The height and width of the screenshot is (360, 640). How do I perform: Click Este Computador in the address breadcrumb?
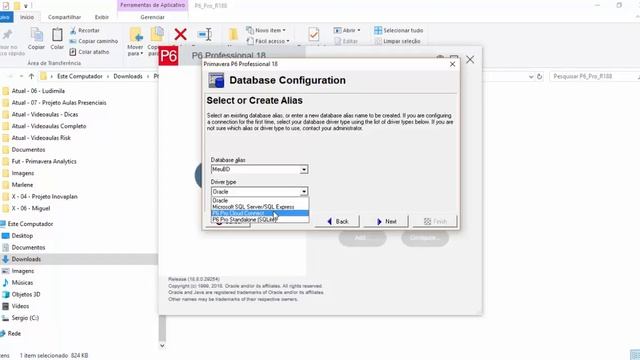pos(80,76)
